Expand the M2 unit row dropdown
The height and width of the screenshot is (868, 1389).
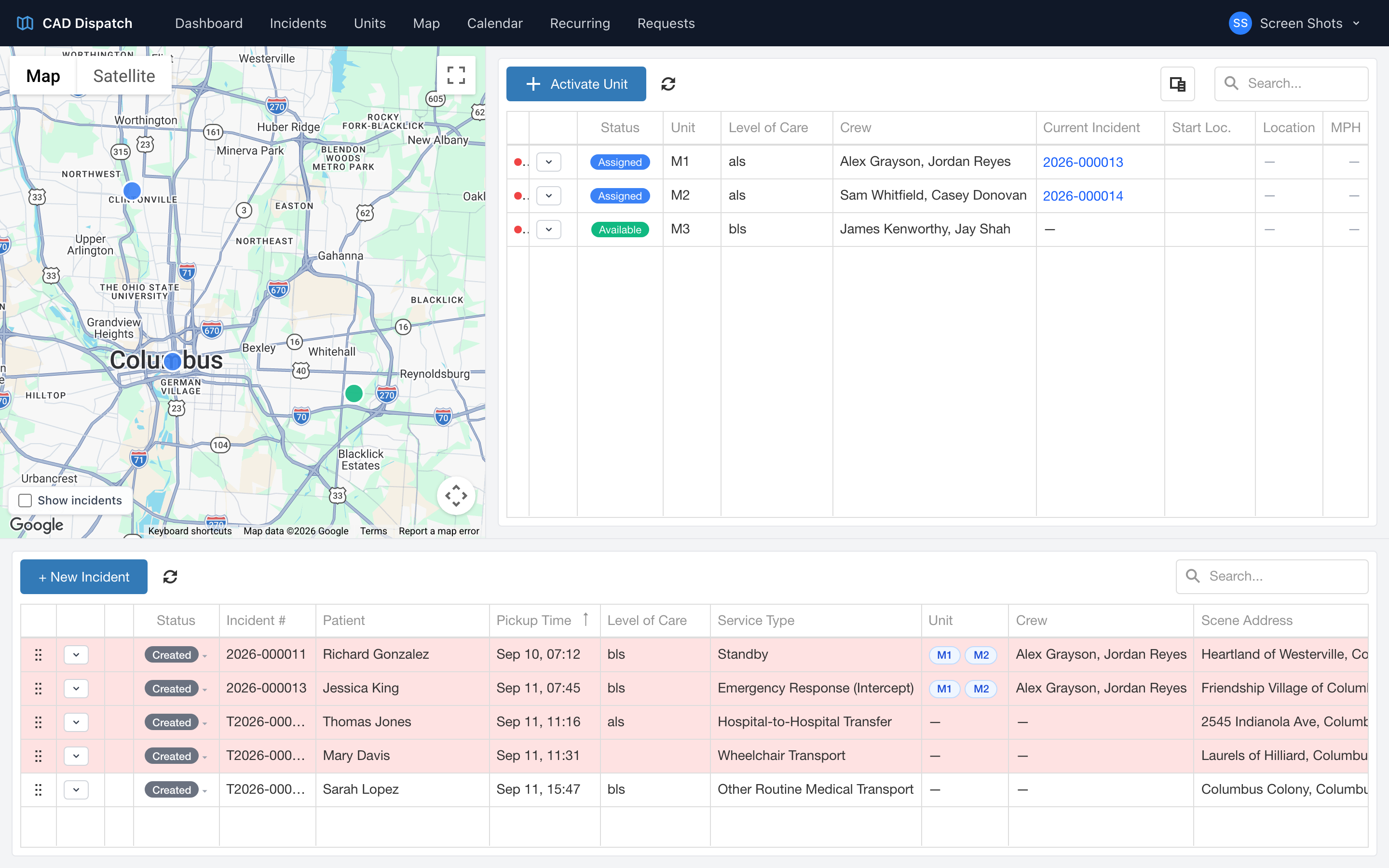549,196
